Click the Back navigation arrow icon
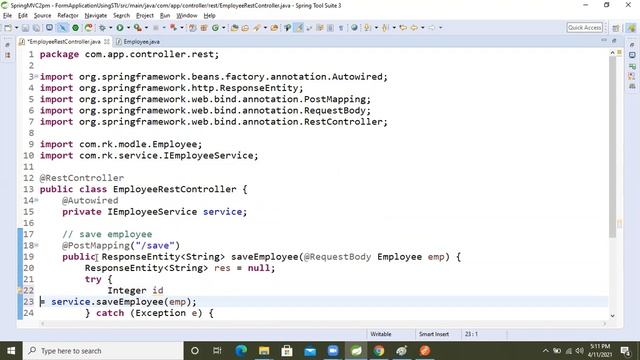Image resolution: width=640 pixels, height=360 pixels. point(414,28)
